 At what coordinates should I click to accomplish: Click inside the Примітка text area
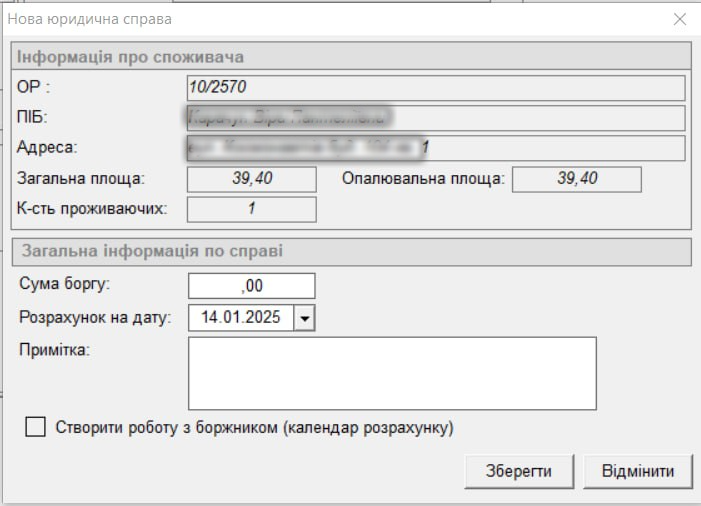pos(392,373)
